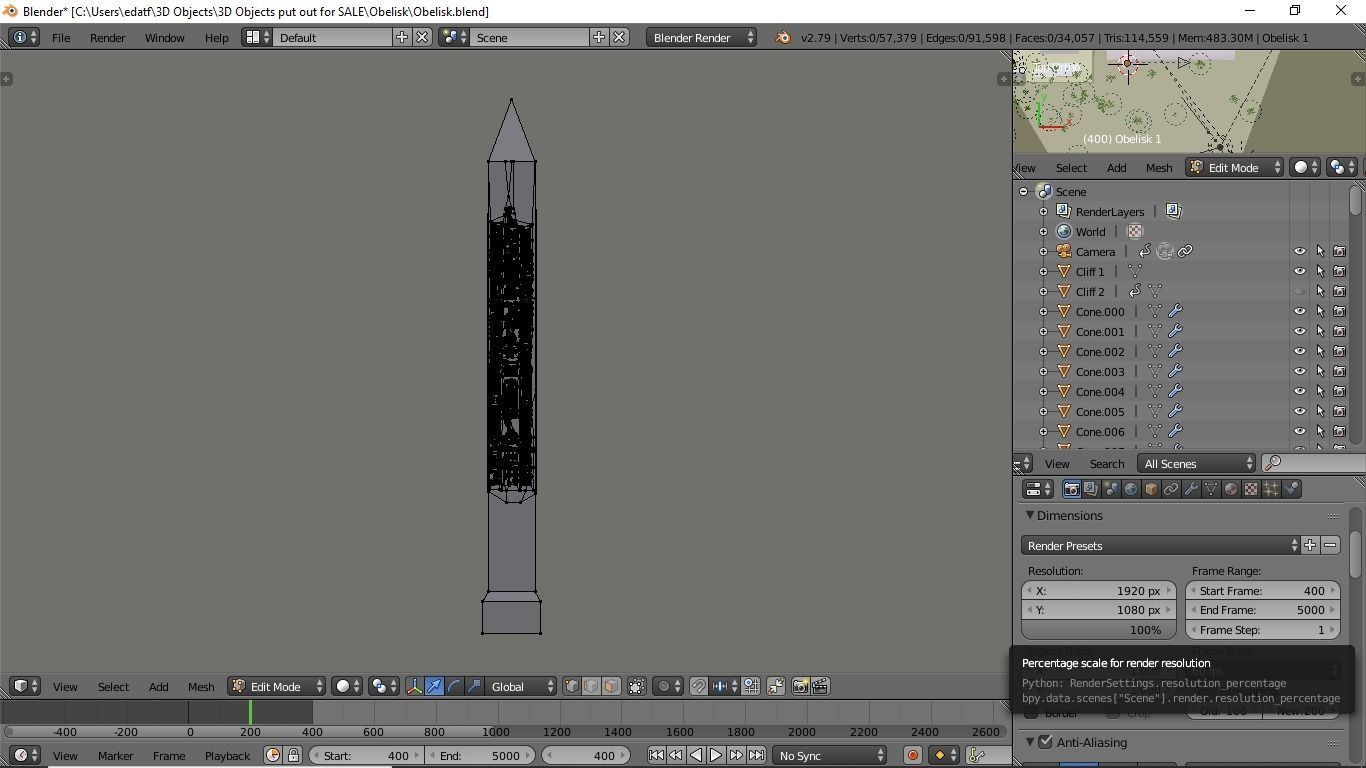Open the Texture checker properties tab
Screen dimensions: 1366x768
pyautogui.click(x=1251, y=489)
